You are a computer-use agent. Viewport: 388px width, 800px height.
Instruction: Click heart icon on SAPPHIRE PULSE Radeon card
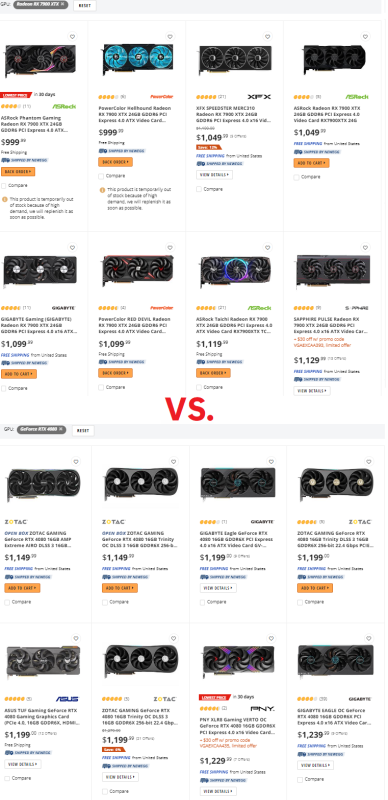(365, 247)
